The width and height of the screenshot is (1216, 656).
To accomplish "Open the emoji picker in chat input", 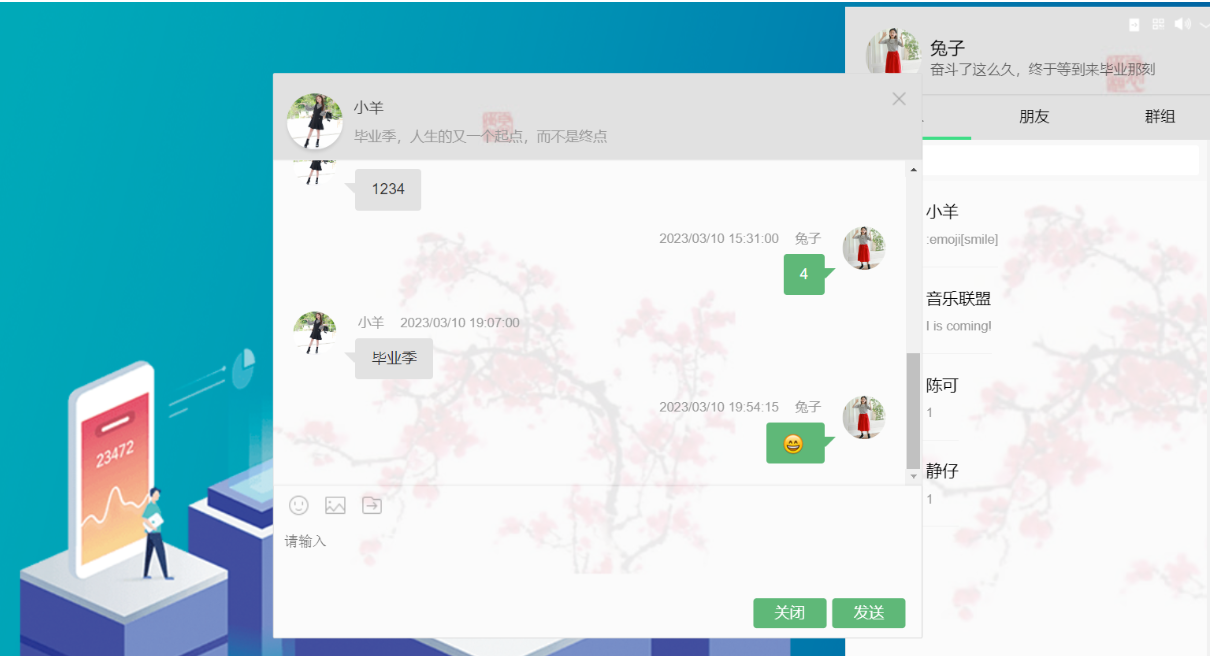I will coord(297,505).
